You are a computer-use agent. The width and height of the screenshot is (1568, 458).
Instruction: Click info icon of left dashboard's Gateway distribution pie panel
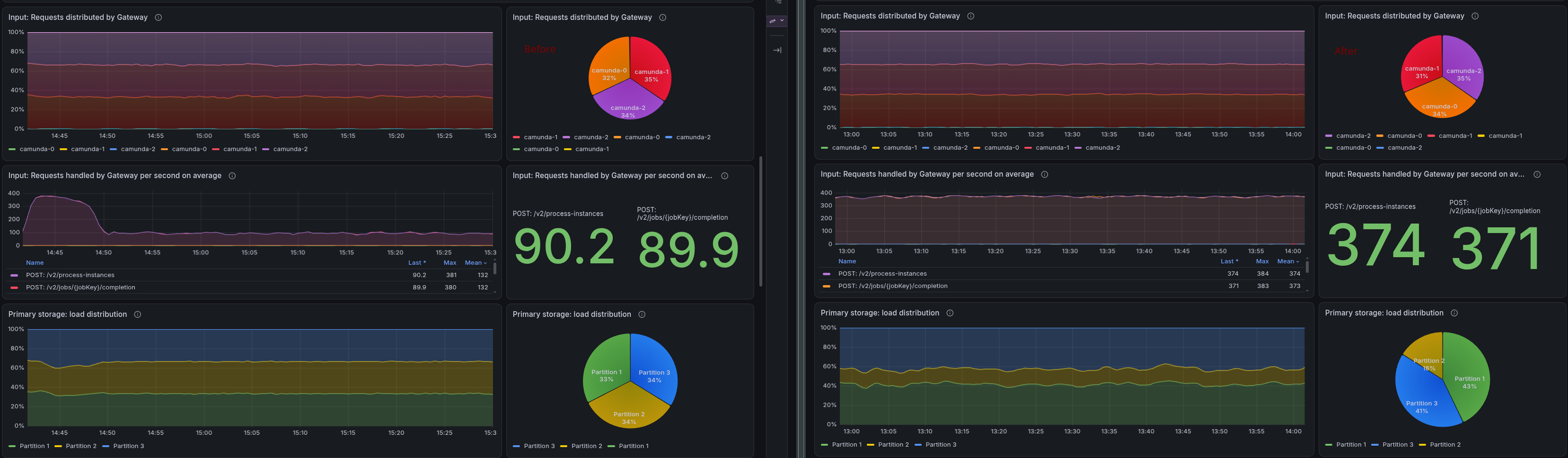click(x=663, y=18)
